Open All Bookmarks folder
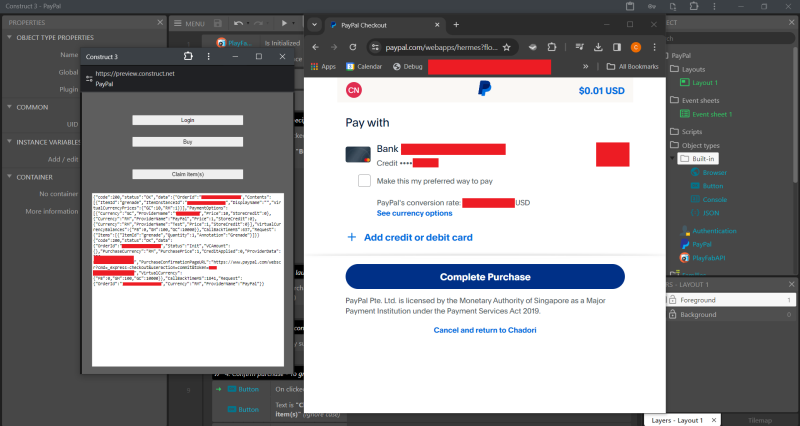This screenshot has width=800, height=426. pos(632,66)
